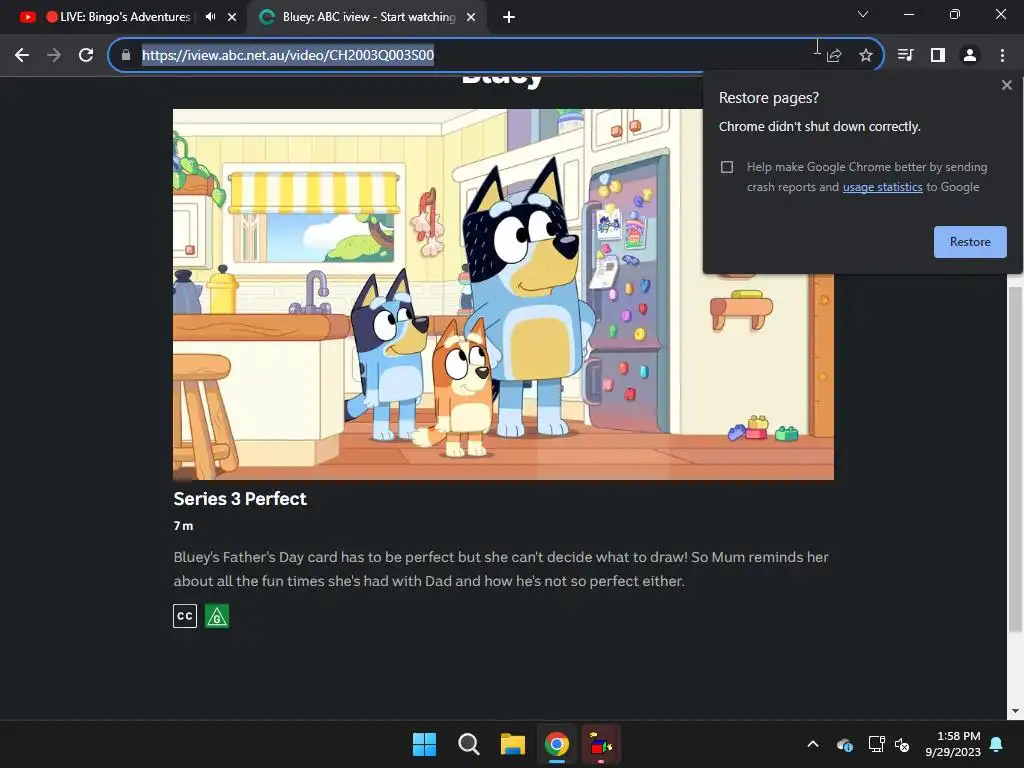The image size is (1024, 768).
Task: Close the Bluey ABC iview tab
Action: coord(471,17)
